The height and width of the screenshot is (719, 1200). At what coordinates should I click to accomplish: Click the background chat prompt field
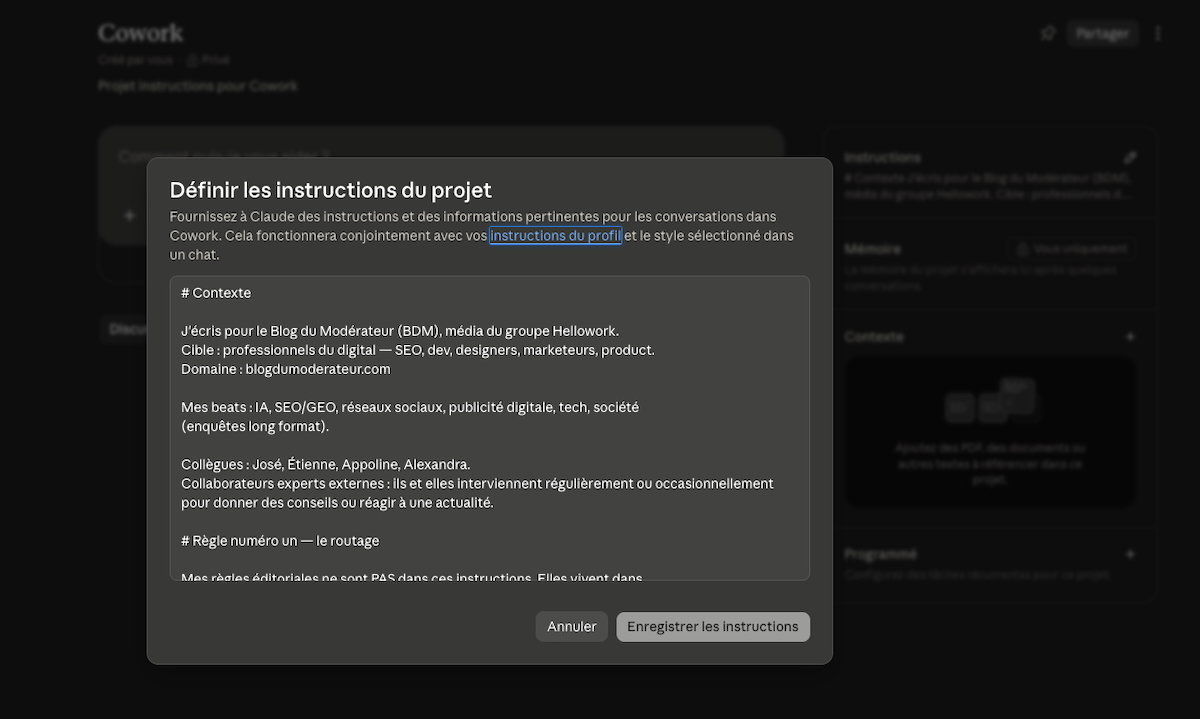pyautogui.click(x=440, y=157)
